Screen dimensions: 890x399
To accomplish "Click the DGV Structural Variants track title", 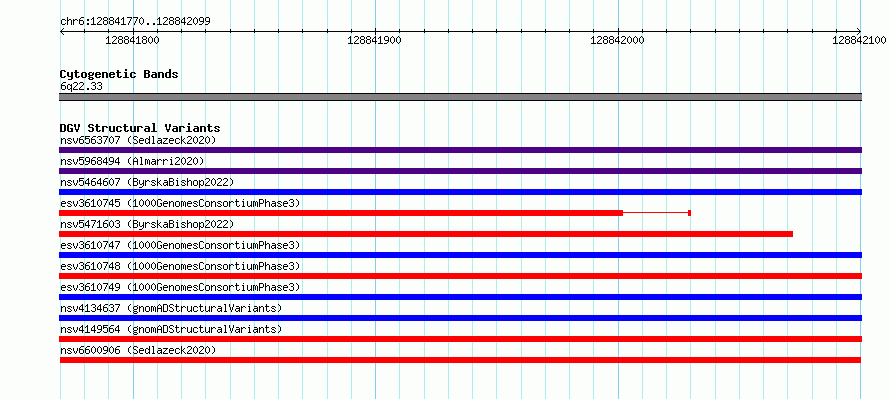I will (x=140, y=128).
